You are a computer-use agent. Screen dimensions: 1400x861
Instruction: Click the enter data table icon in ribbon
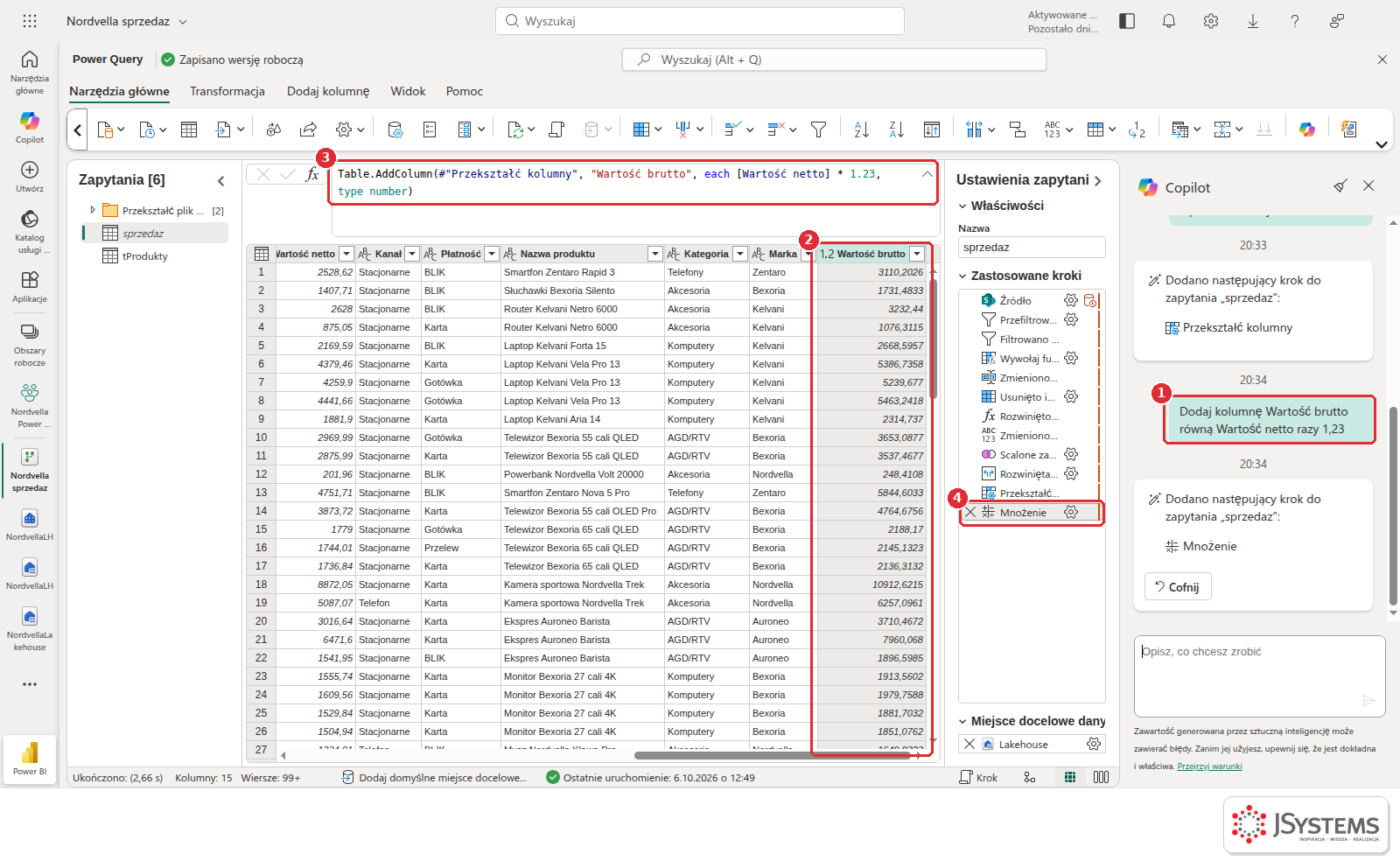tap(189, 129)
